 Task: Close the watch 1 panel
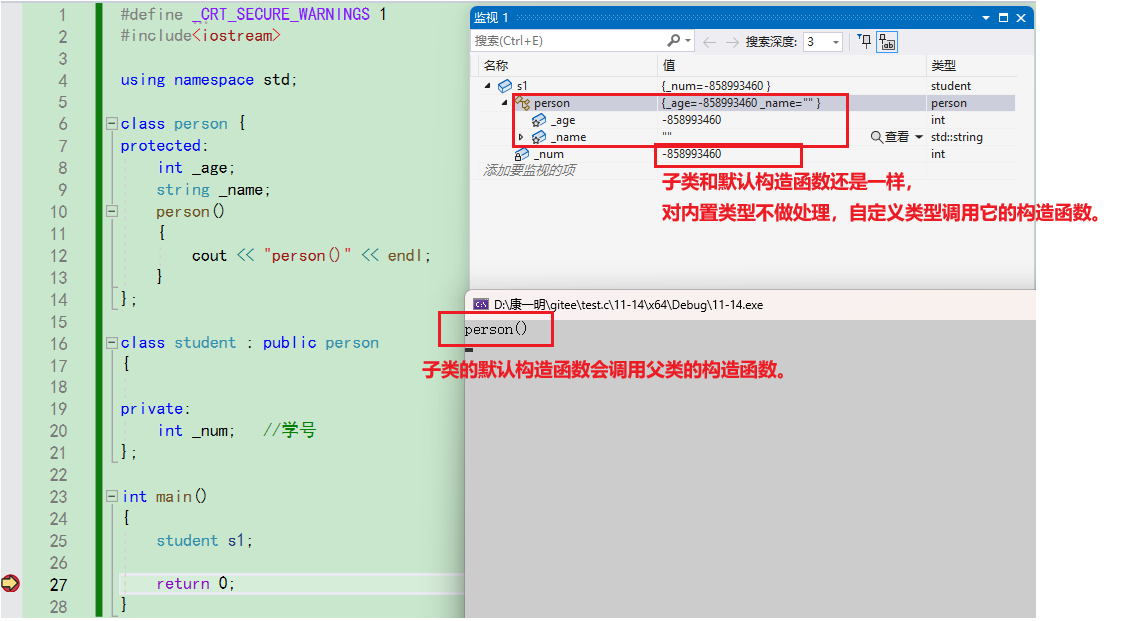pos(1021,18)
